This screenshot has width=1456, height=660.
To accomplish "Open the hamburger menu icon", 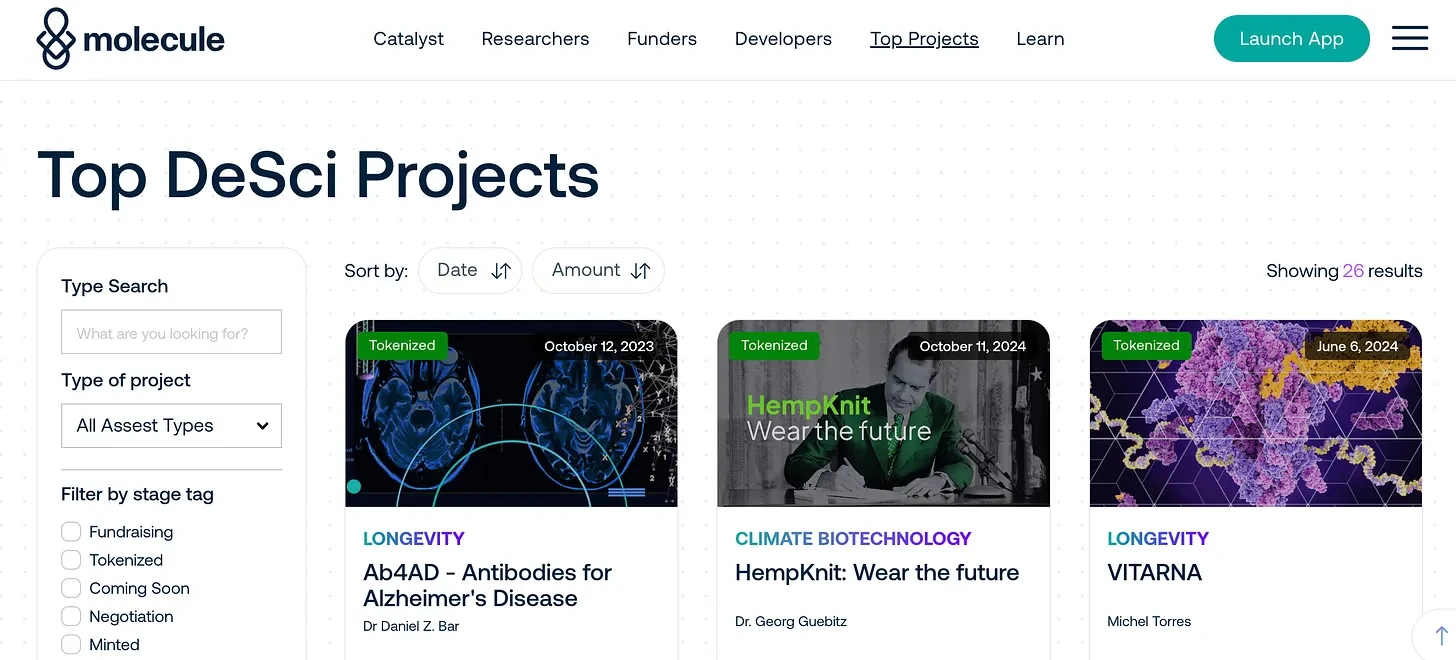I will click(1410, 39).
